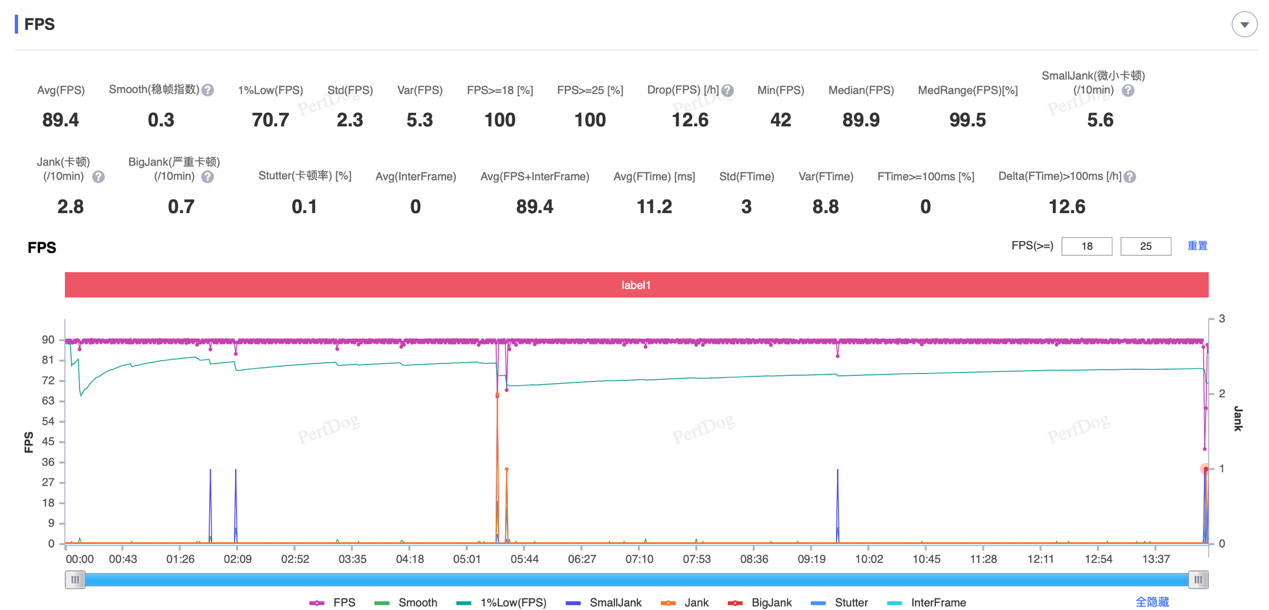This screenshot has width=1269, height=610.
Task: Click the 重置 reset link
Action: pos(1197,246)
